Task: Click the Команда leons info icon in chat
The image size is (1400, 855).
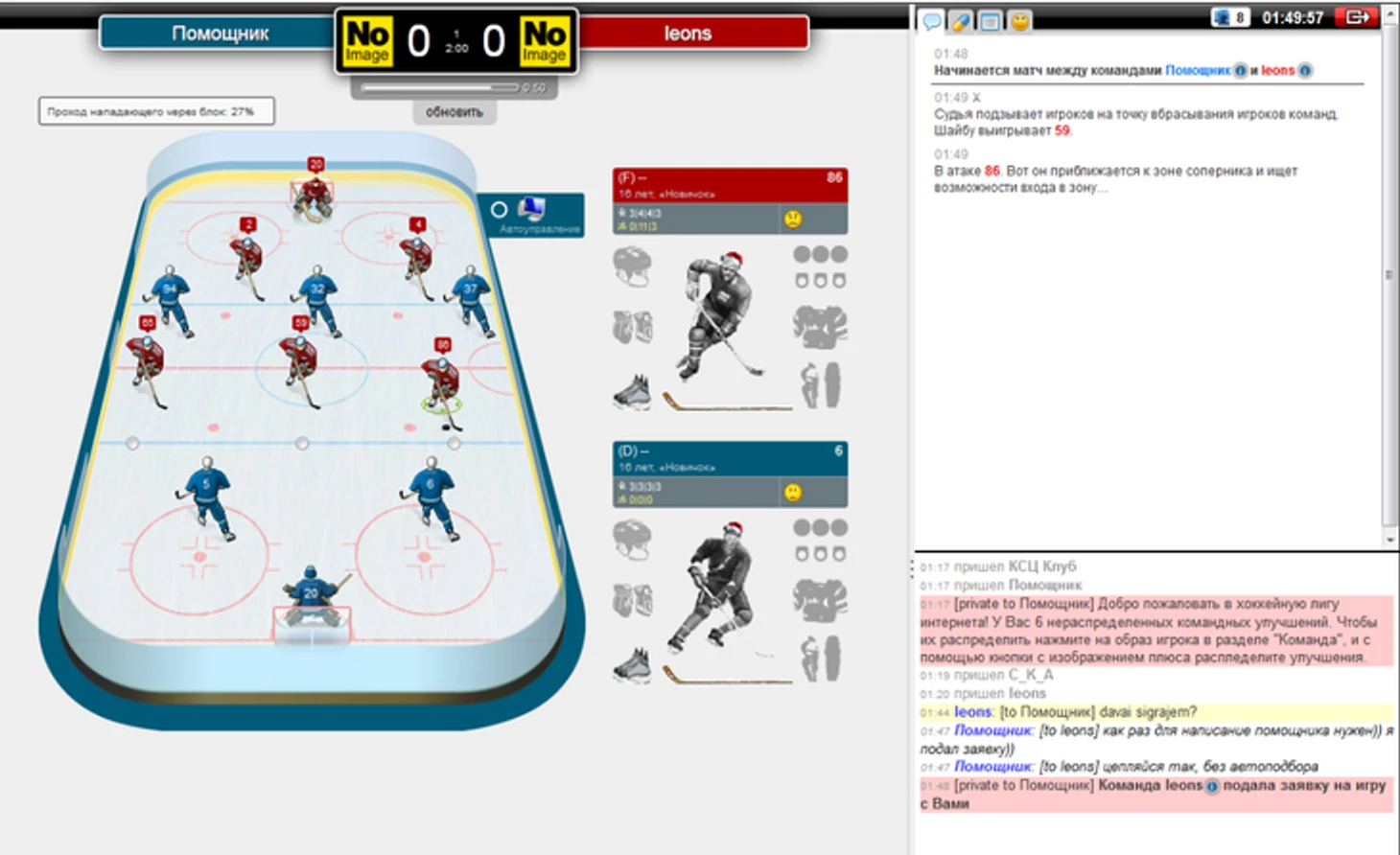Action: [x=1212, y=786]
